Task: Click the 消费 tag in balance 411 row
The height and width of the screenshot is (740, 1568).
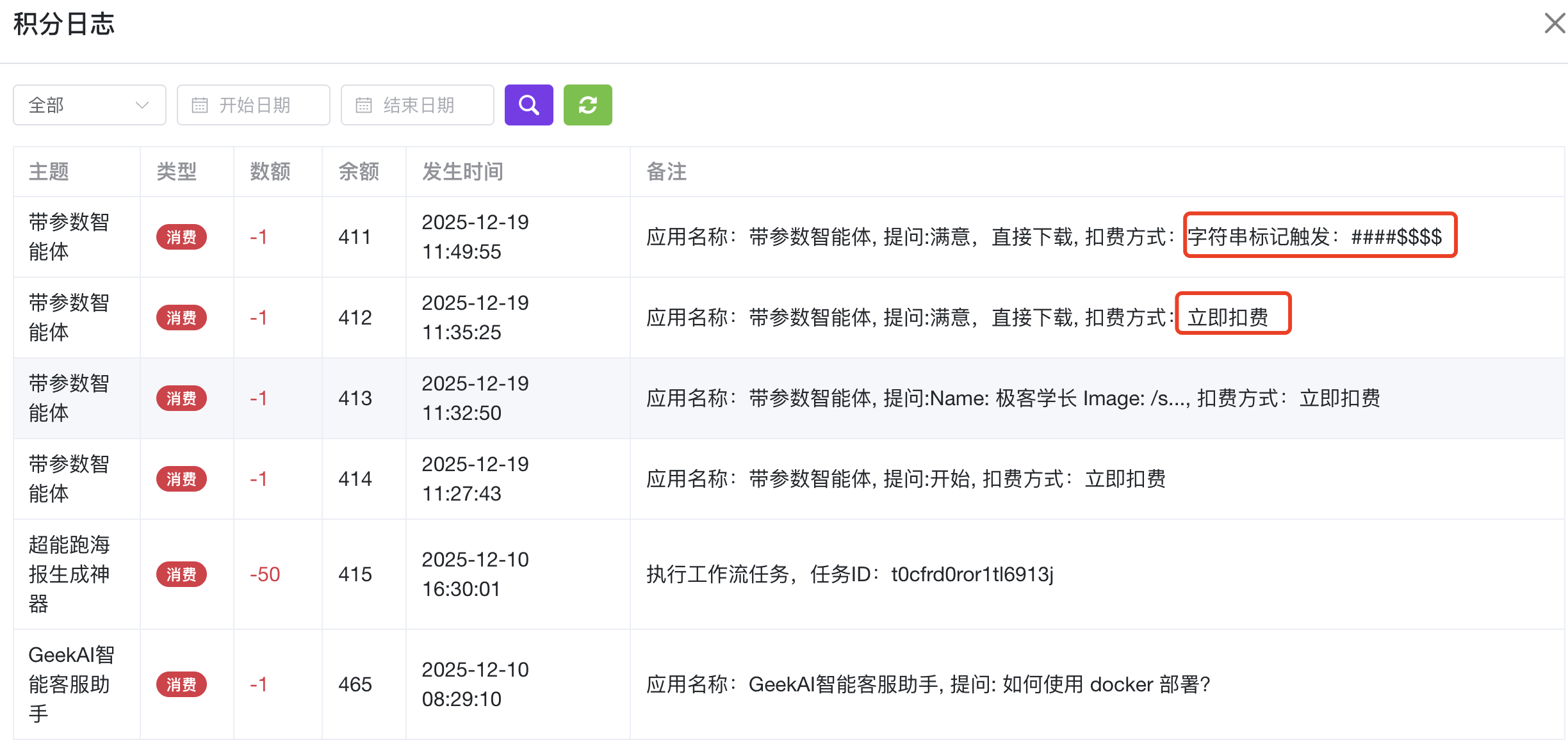Action: pyautogui.click(x=181, y=237)
